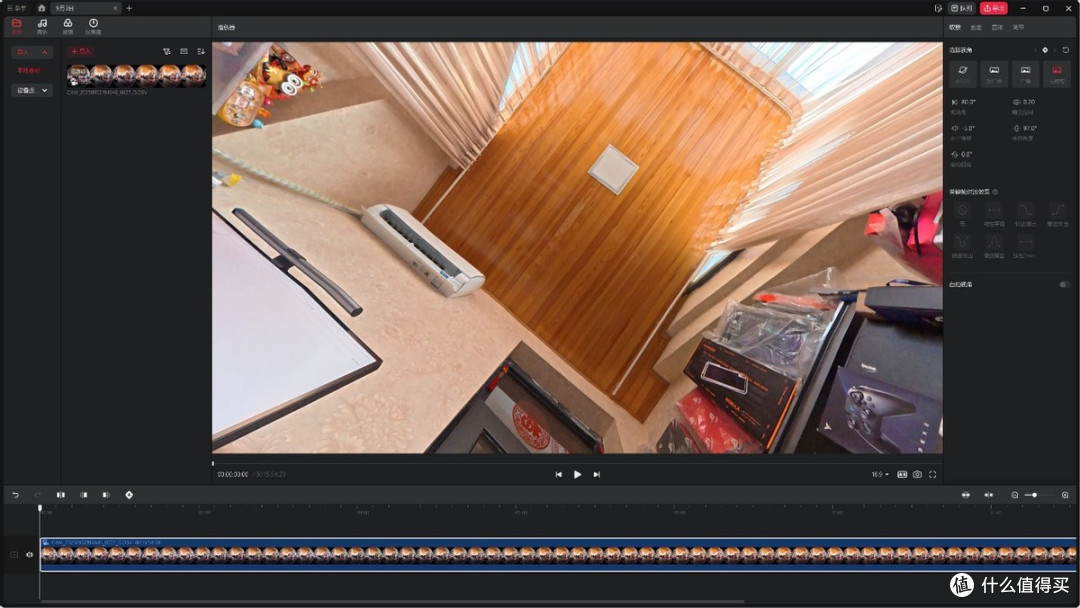
Task: Toggle the safe-area overlay icon in player
Action: point(902,474)
